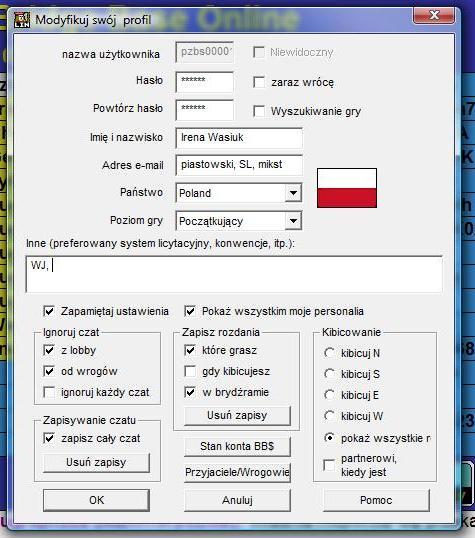
Task: Toggle ignore chat z lobby
Action: 49,350
